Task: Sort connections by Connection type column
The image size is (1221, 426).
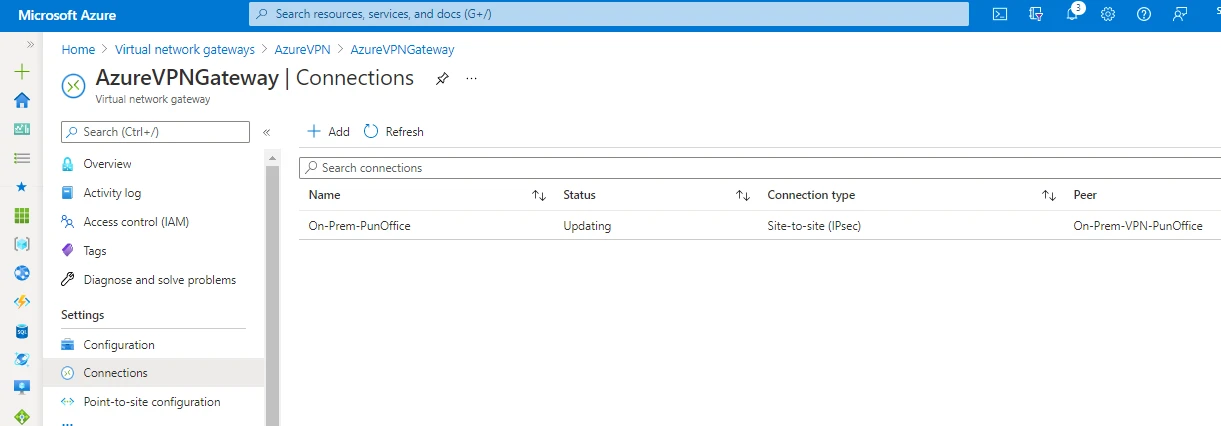Action: click(x=1049, y=195)
